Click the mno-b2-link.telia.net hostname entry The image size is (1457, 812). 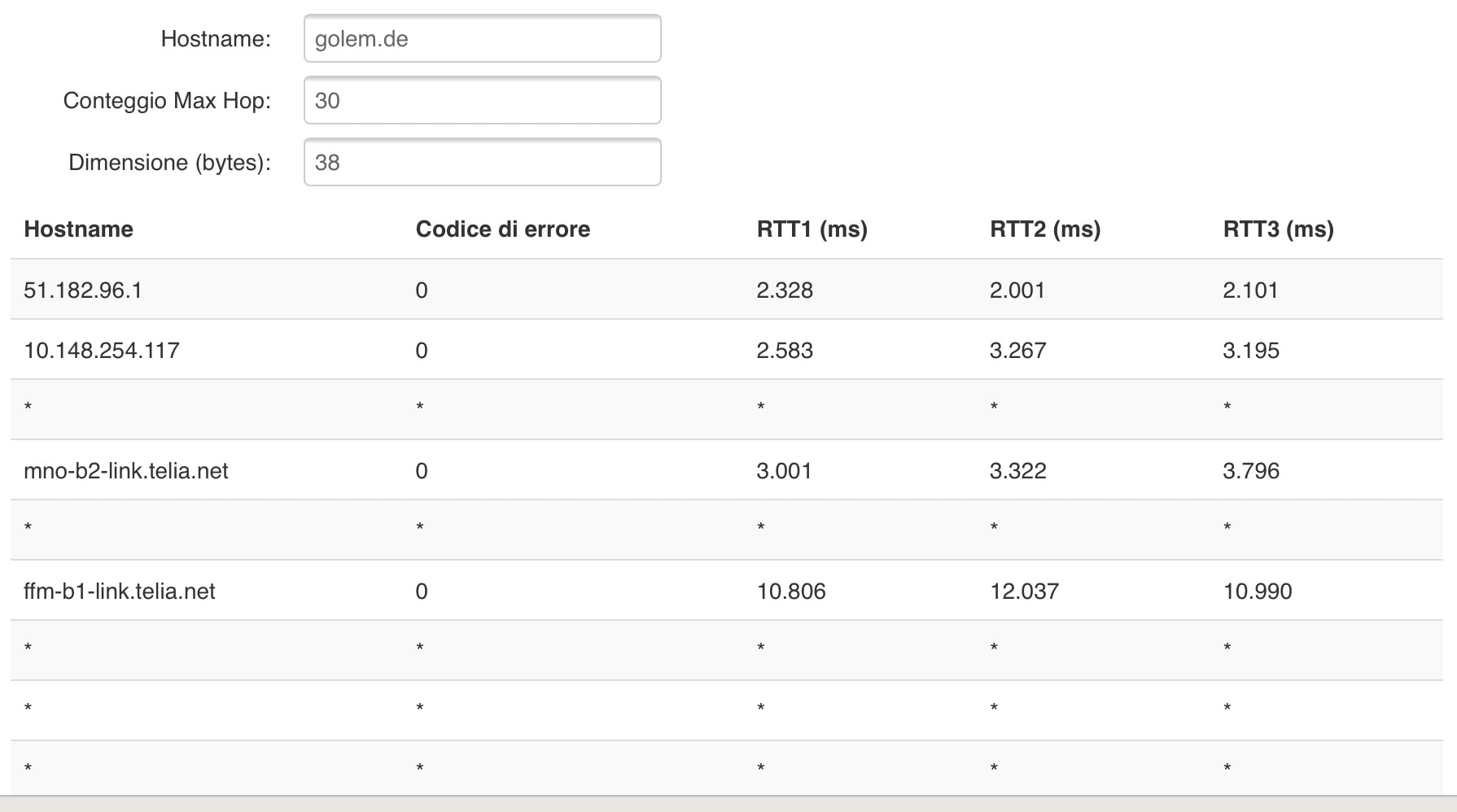pyautogui.click(x=126, y=471)
